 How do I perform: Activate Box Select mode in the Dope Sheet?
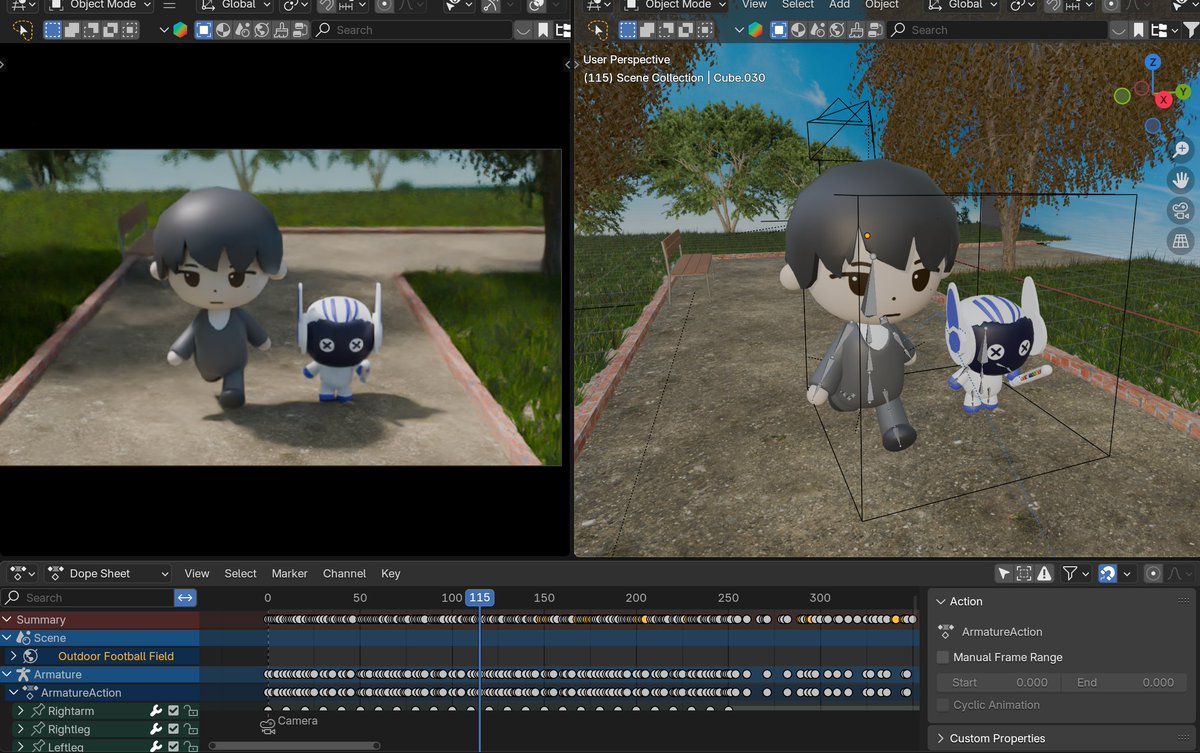[x=1025, y=573]
